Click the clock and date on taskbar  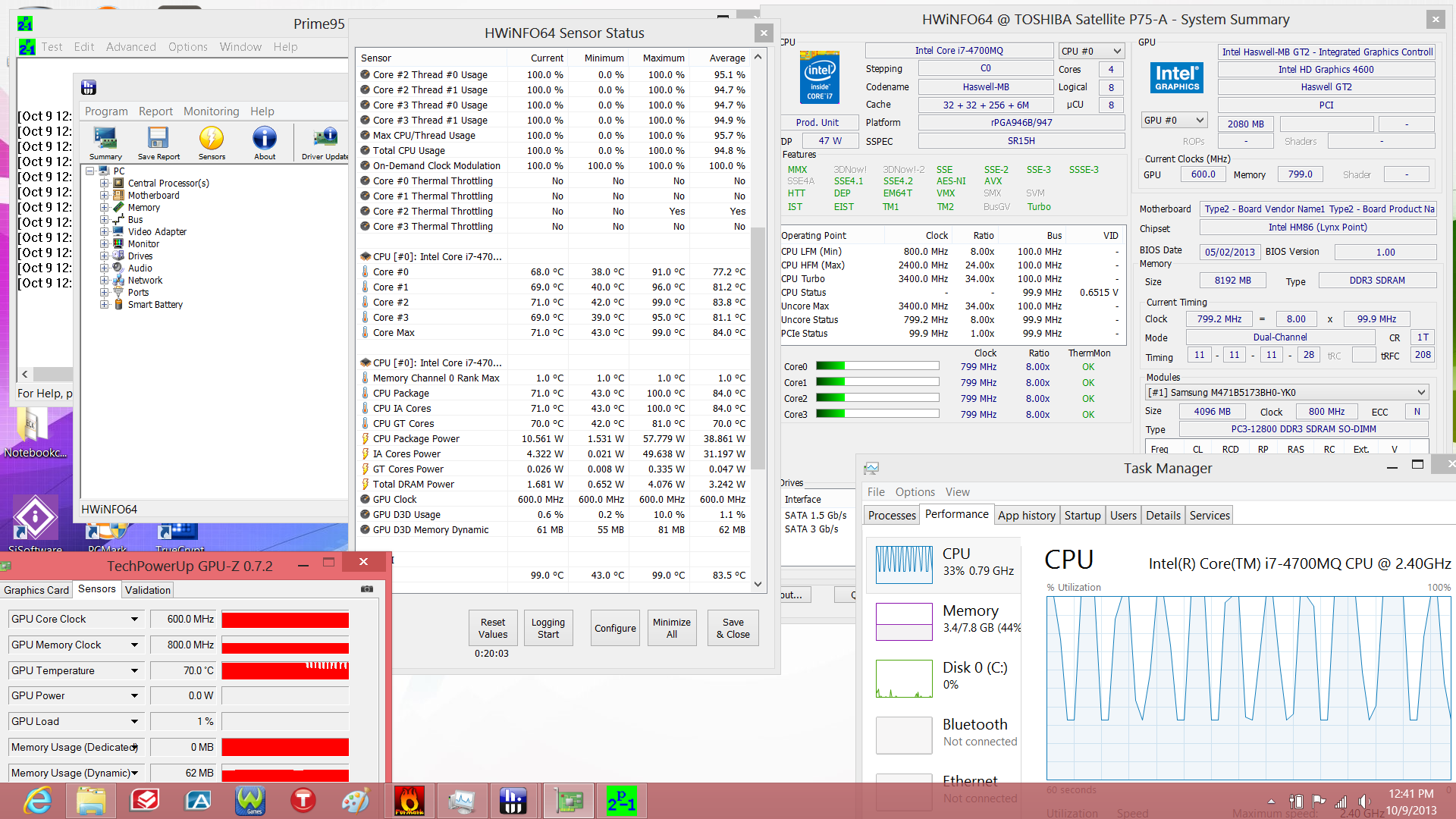tap(1411, 802)
